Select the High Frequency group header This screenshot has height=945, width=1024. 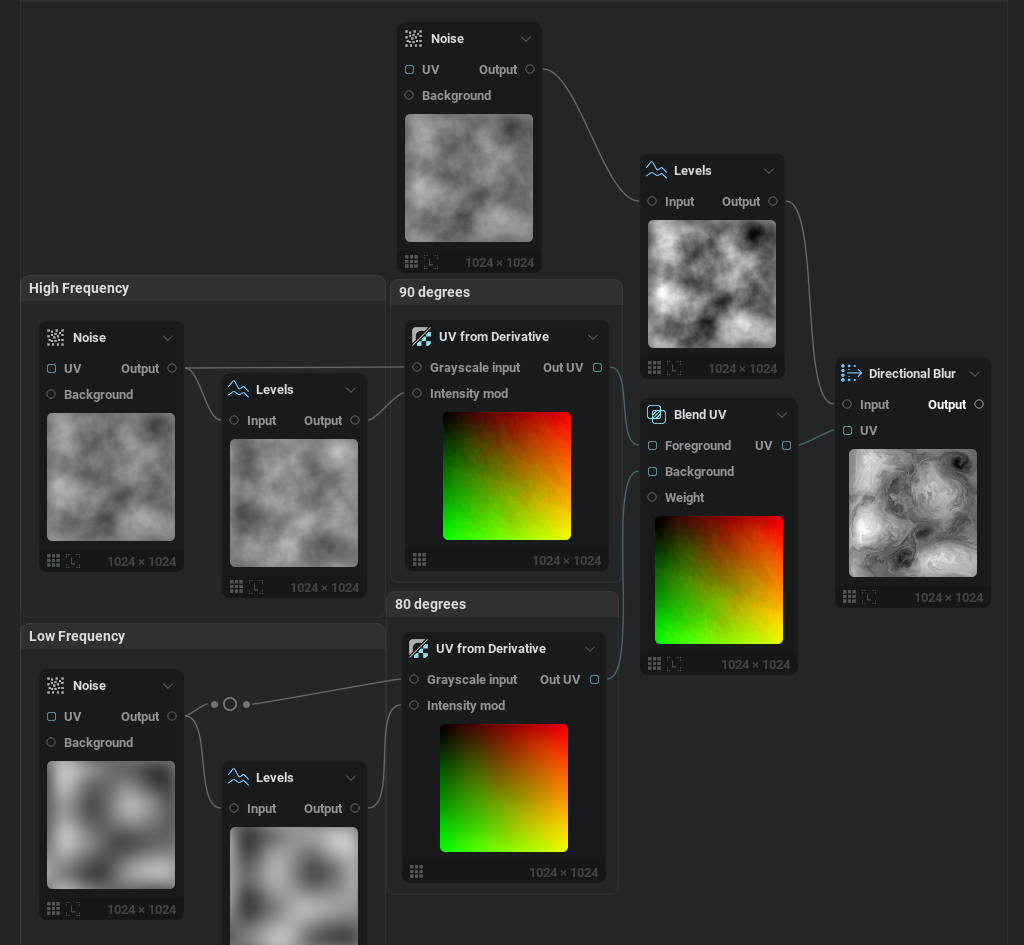pyautogui.click(x=202, y=288)
